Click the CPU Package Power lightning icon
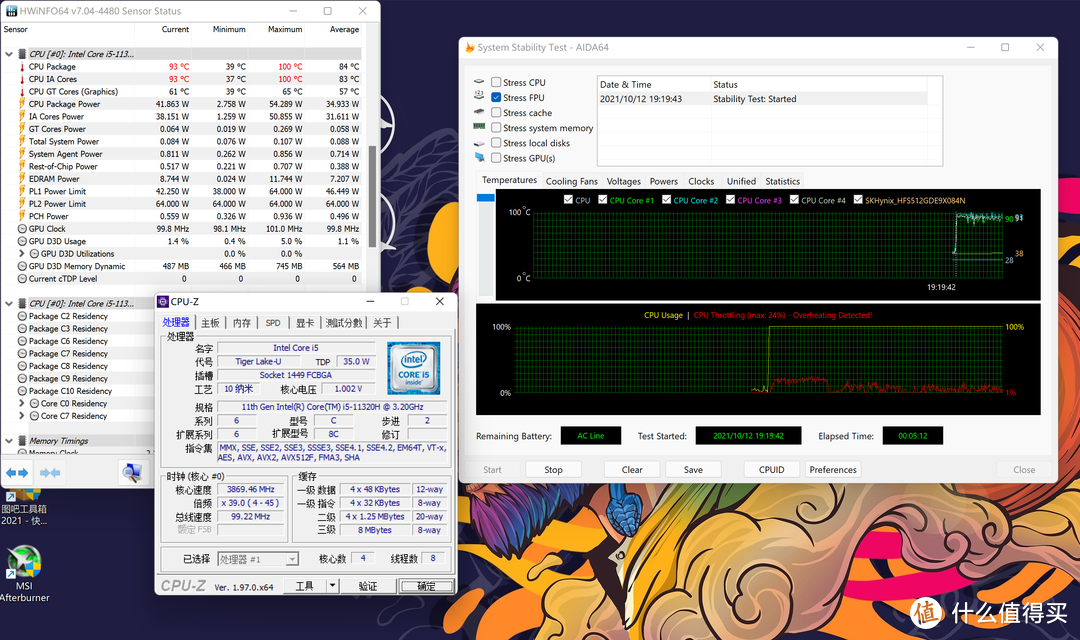The width and height of the screenshot is (1080, 640). click(22, 104)
